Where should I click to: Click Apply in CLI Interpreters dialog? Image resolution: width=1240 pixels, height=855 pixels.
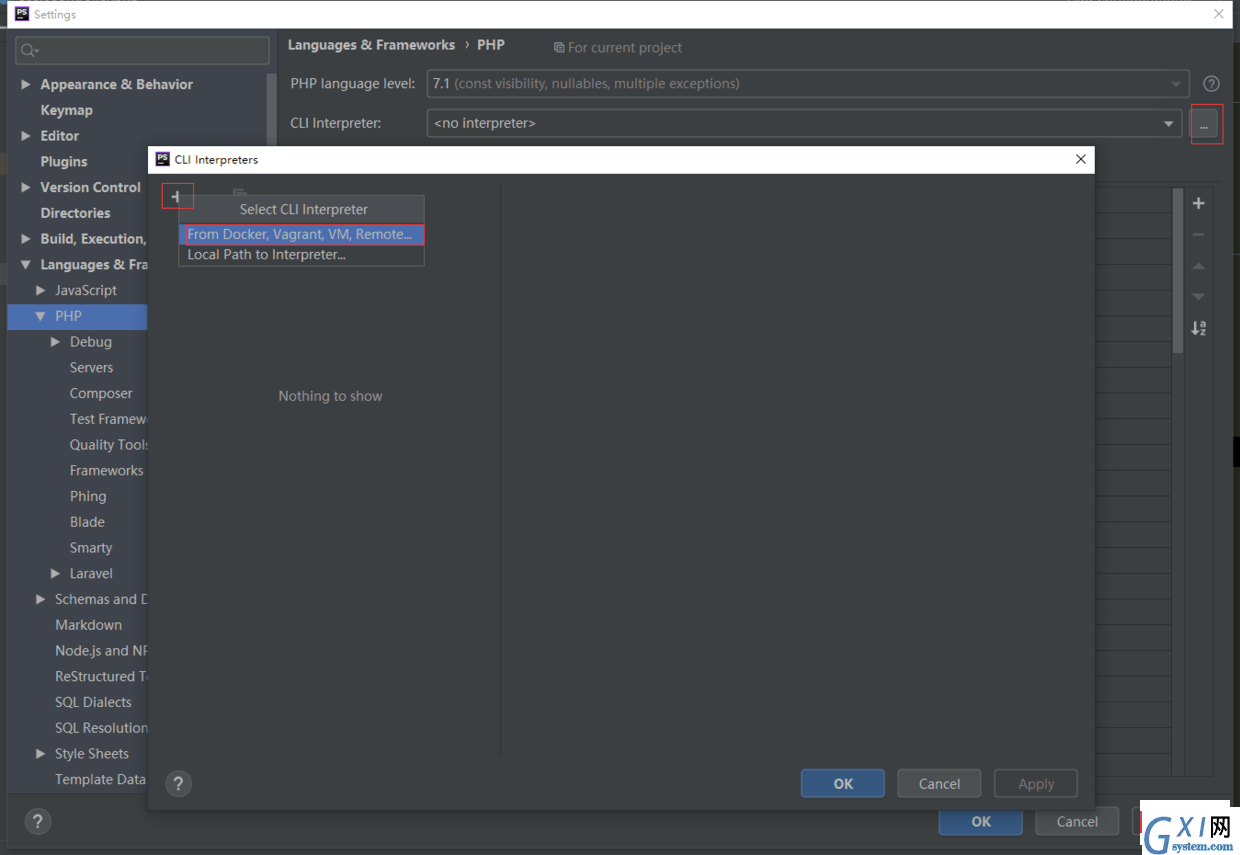point(1036,784)
